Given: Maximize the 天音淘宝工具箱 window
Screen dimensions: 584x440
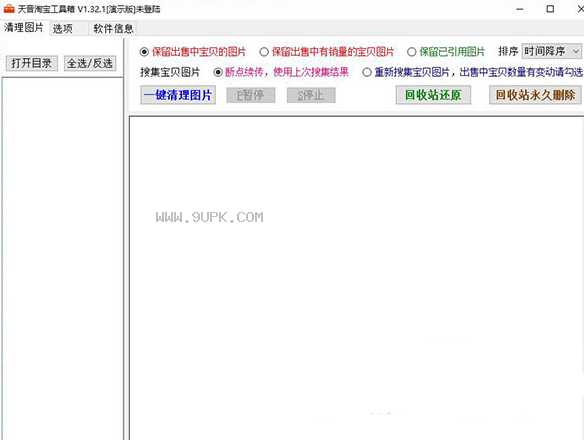Looking at the screenshot, I should (x=550, y=9).
